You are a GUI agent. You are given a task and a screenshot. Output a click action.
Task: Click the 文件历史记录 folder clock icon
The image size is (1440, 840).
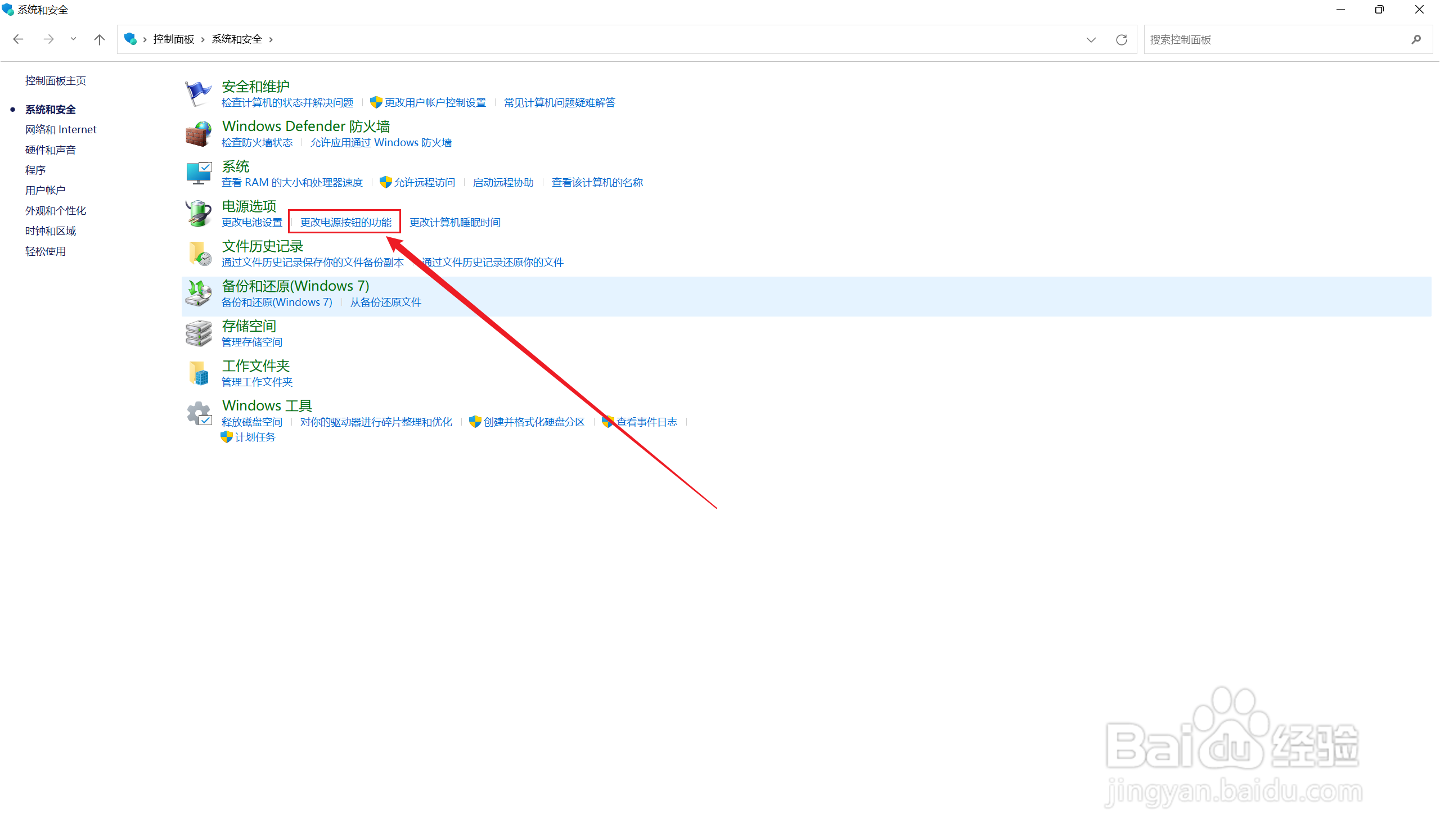(x=200, y=253)
